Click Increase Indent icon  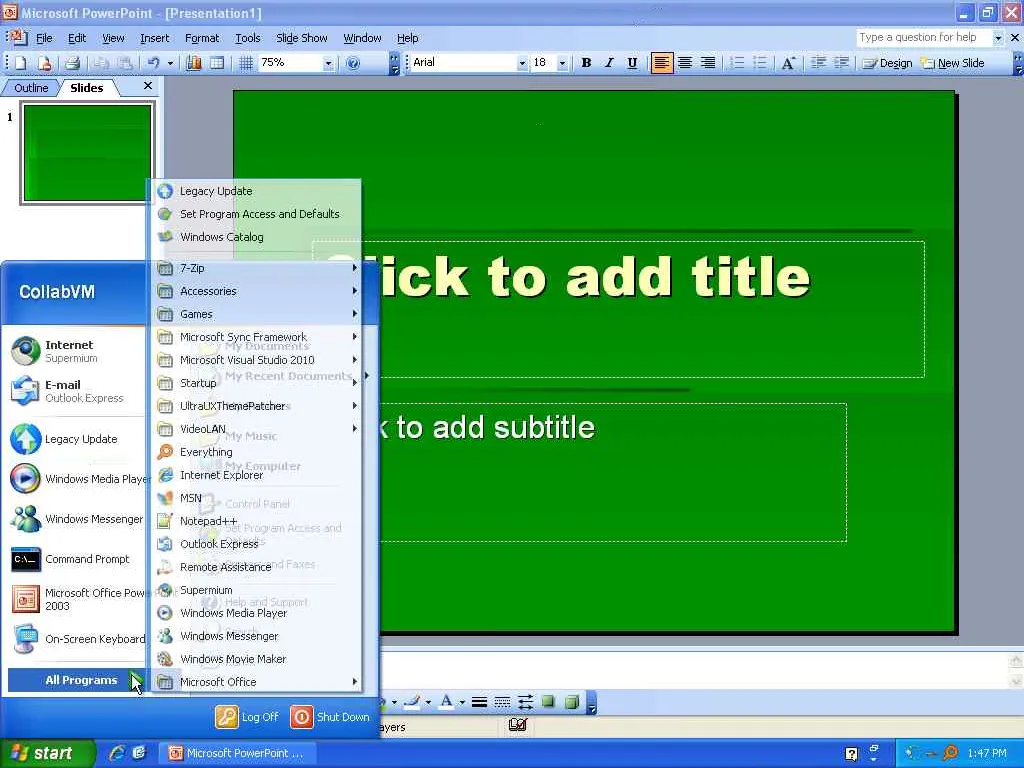[x=842, y=63]
